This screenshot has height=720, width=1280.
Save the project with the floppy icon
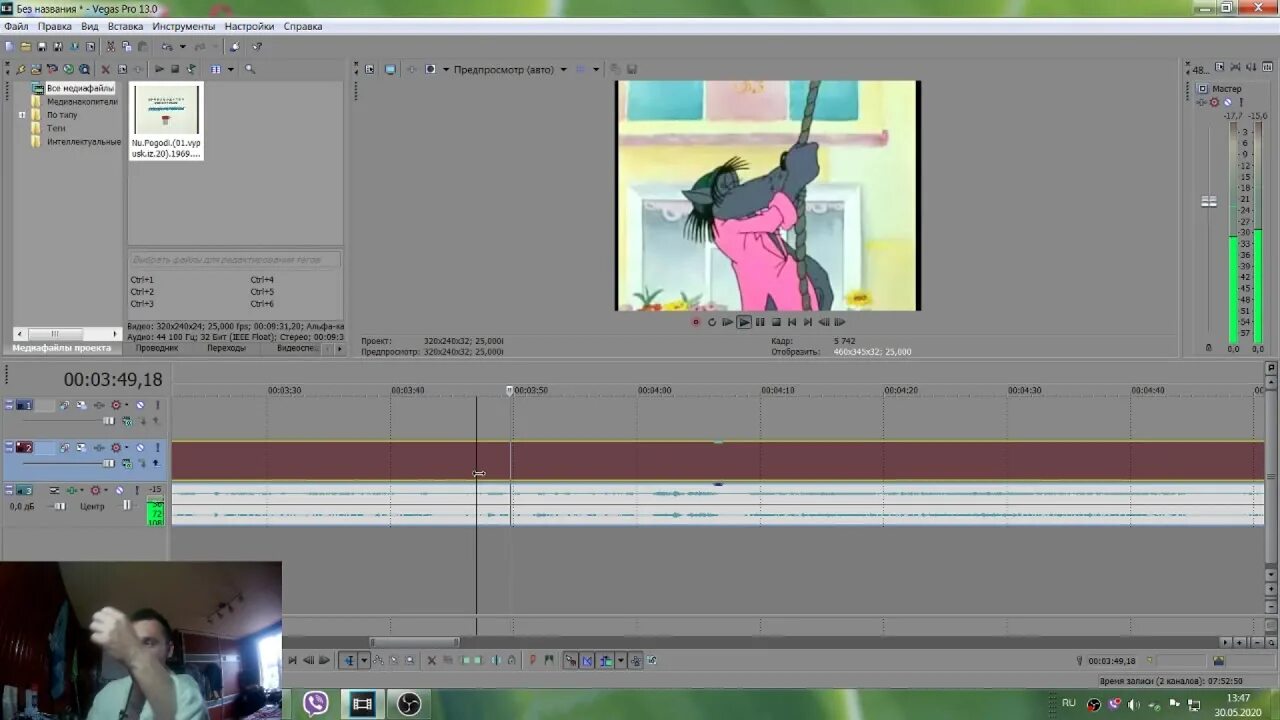[x=42, y=46]
